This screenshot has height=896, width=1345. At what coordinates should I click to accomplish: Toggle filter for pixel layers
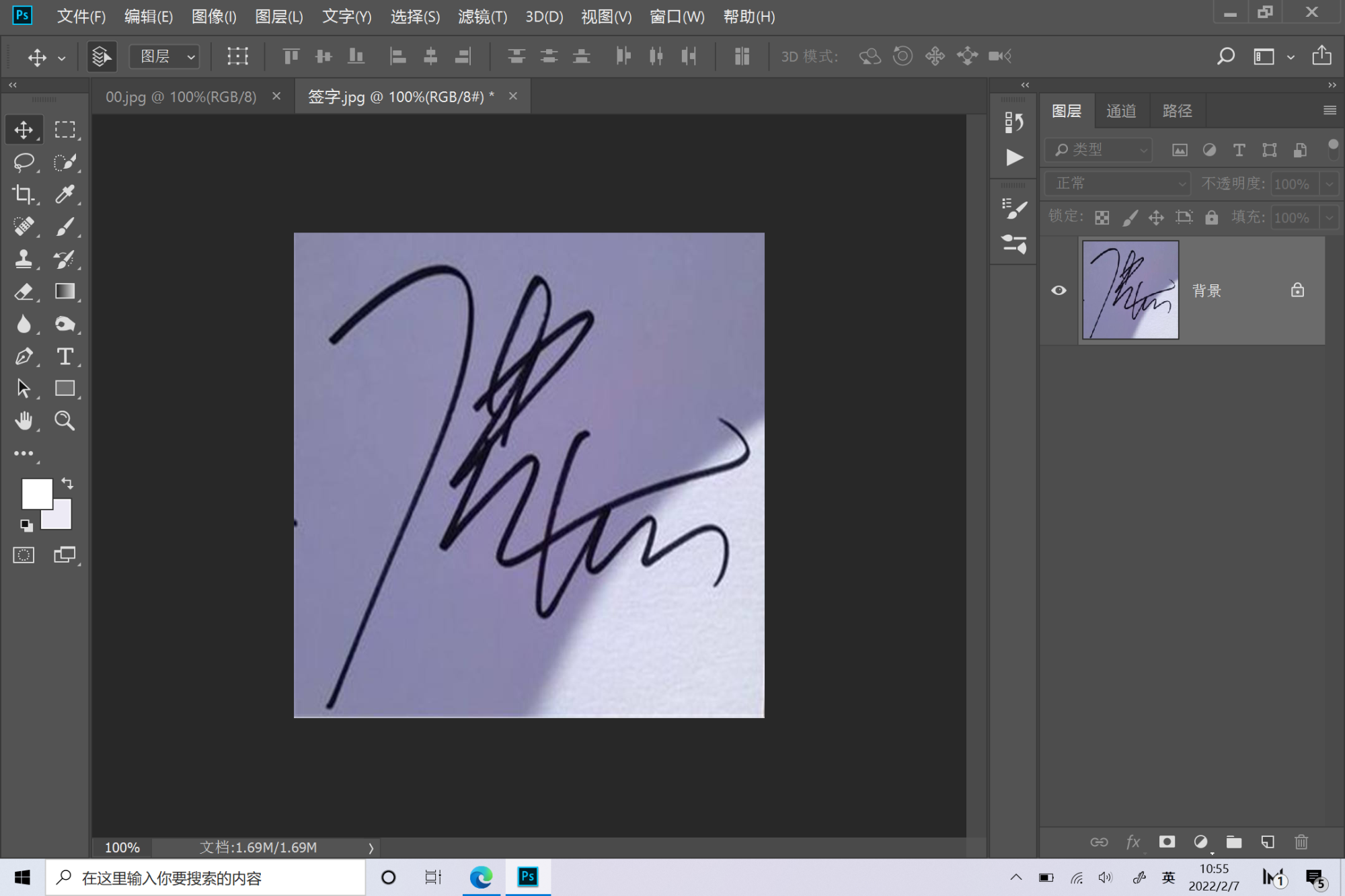click(x=1180, y=150)
